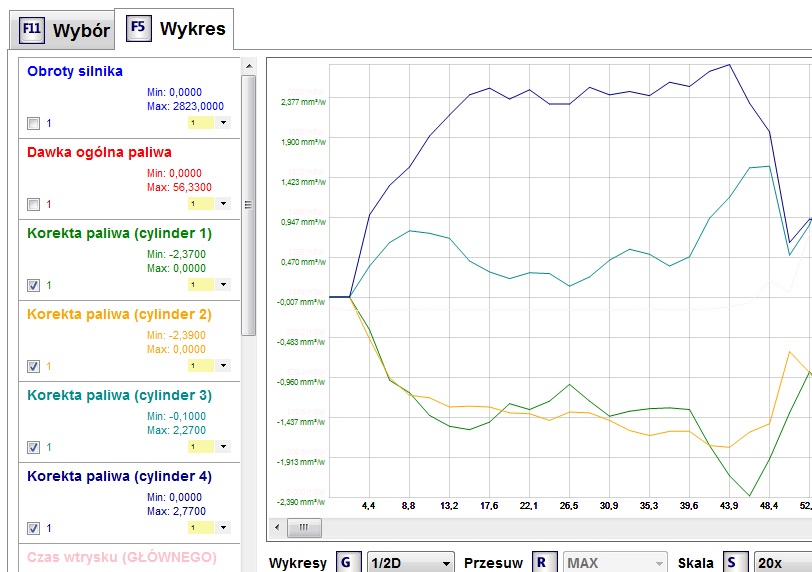The width and height of the screenshot is (812, 572).
Task: Enable Dawka ogólna paliwa checkbox
Action: [x=33, y=204]
